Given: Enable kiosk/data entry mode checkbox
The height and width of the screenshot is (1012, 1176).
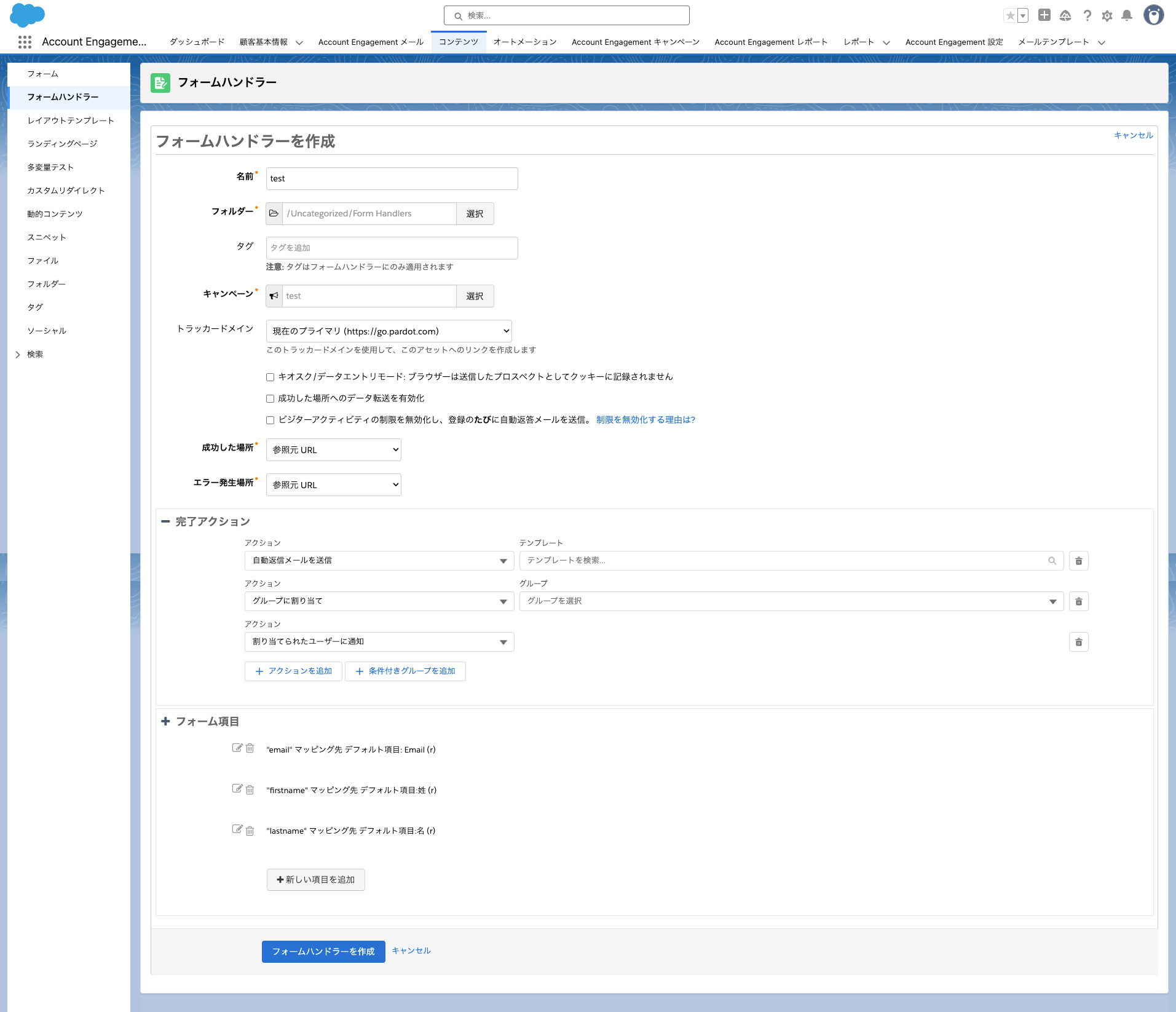Looking at the screenshot, I should pos(270,377).
